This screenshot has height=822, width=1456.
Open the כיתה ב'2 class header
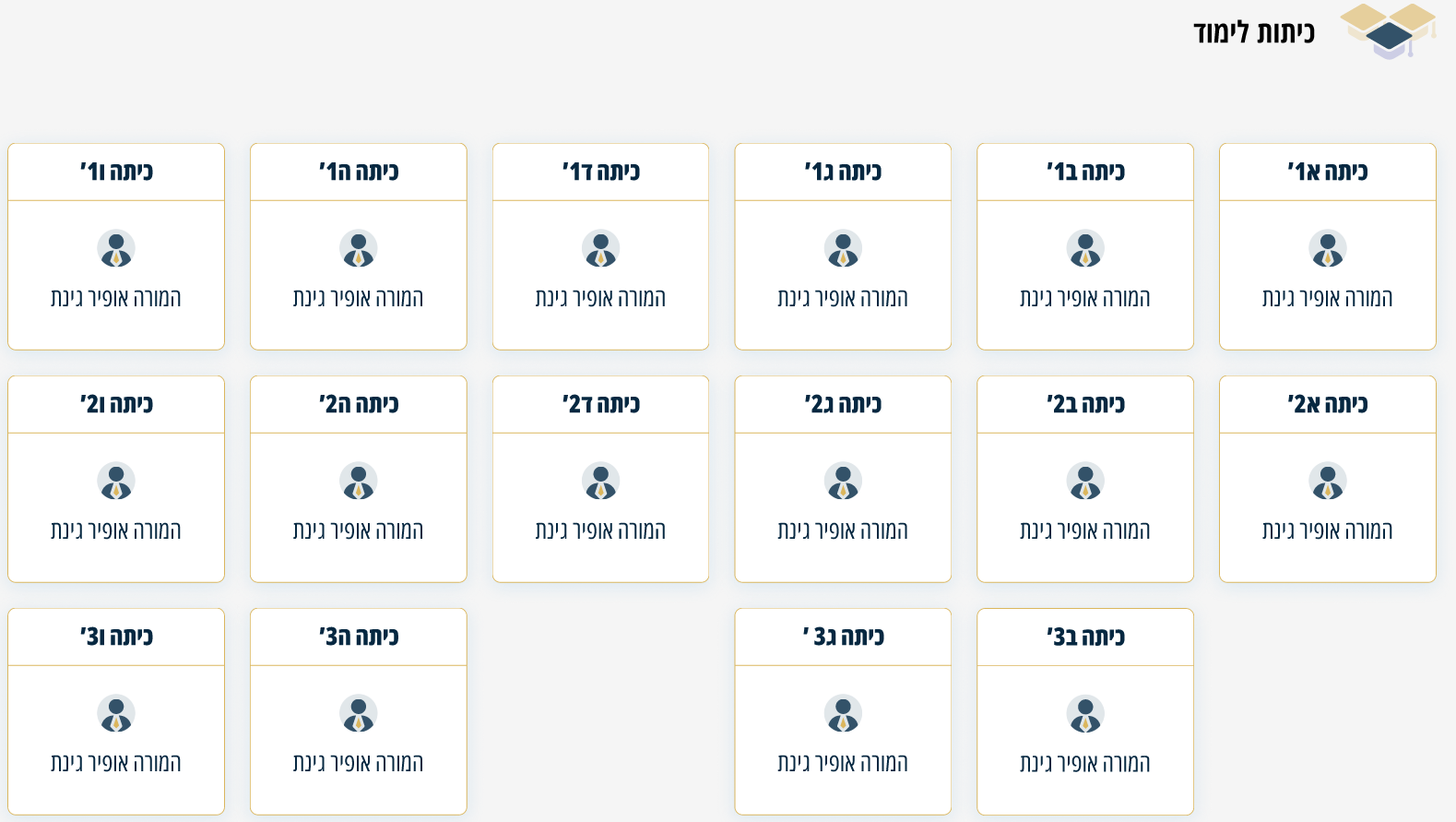tap(1084, 404)
